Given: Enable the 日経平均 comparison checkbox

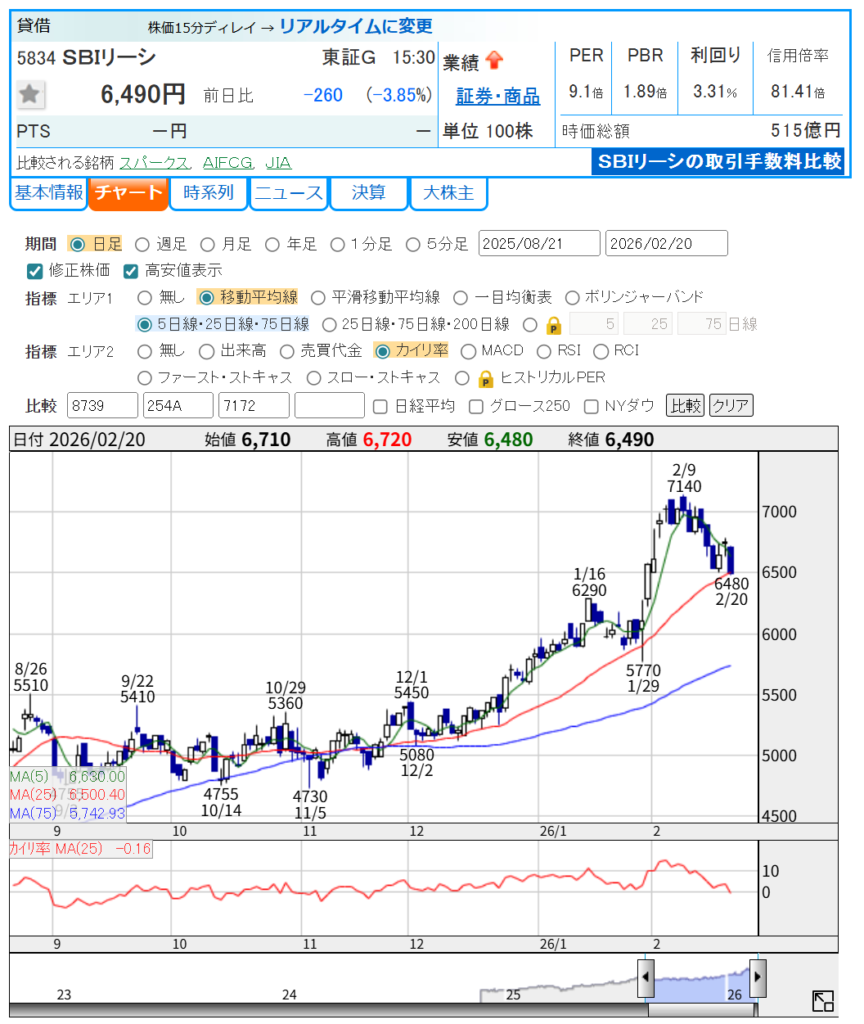Looking at the screenshot, I should click(x=380, y=406).
